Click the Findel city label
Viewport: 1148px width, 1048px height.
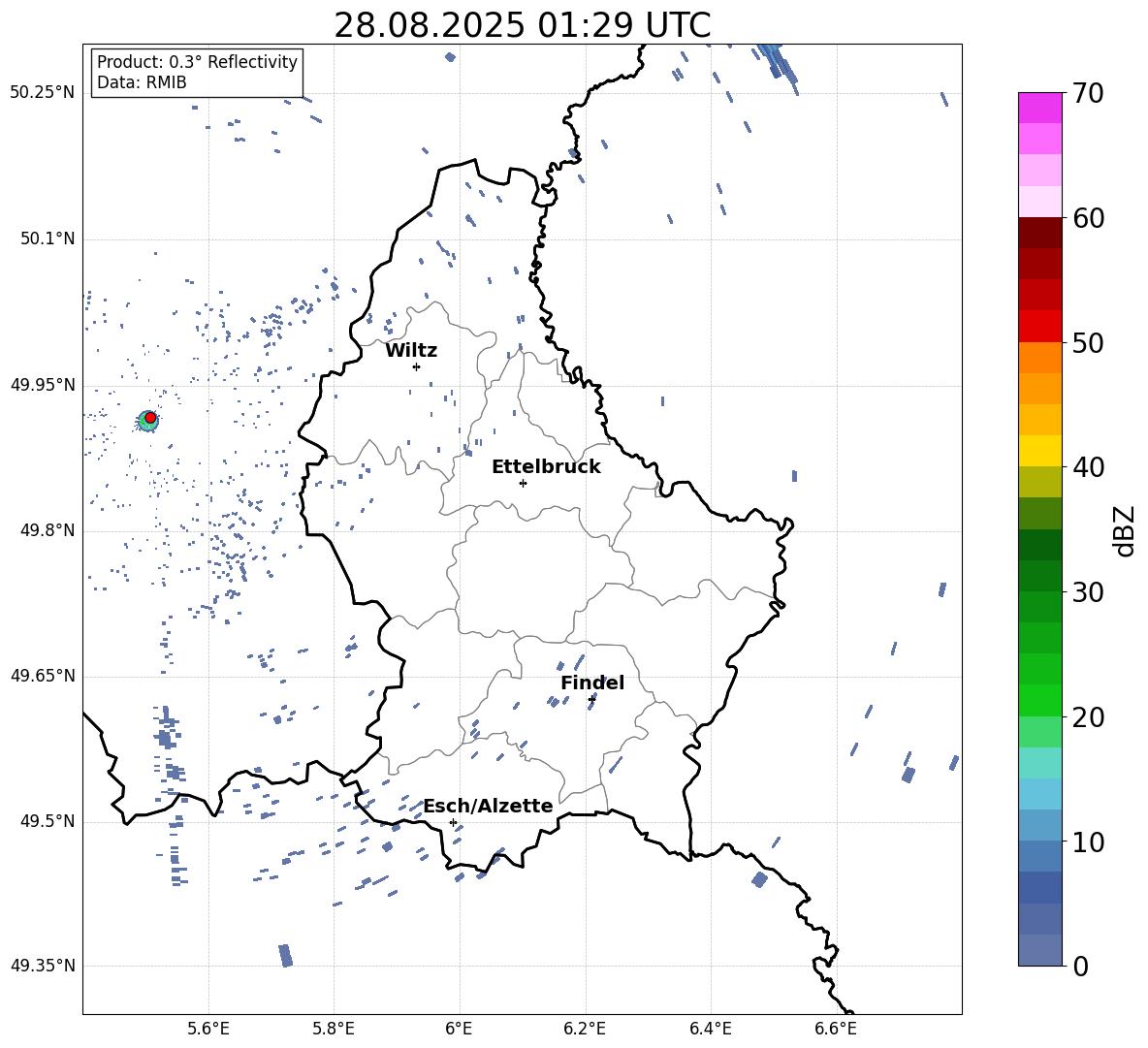click(x=592, y=683)
